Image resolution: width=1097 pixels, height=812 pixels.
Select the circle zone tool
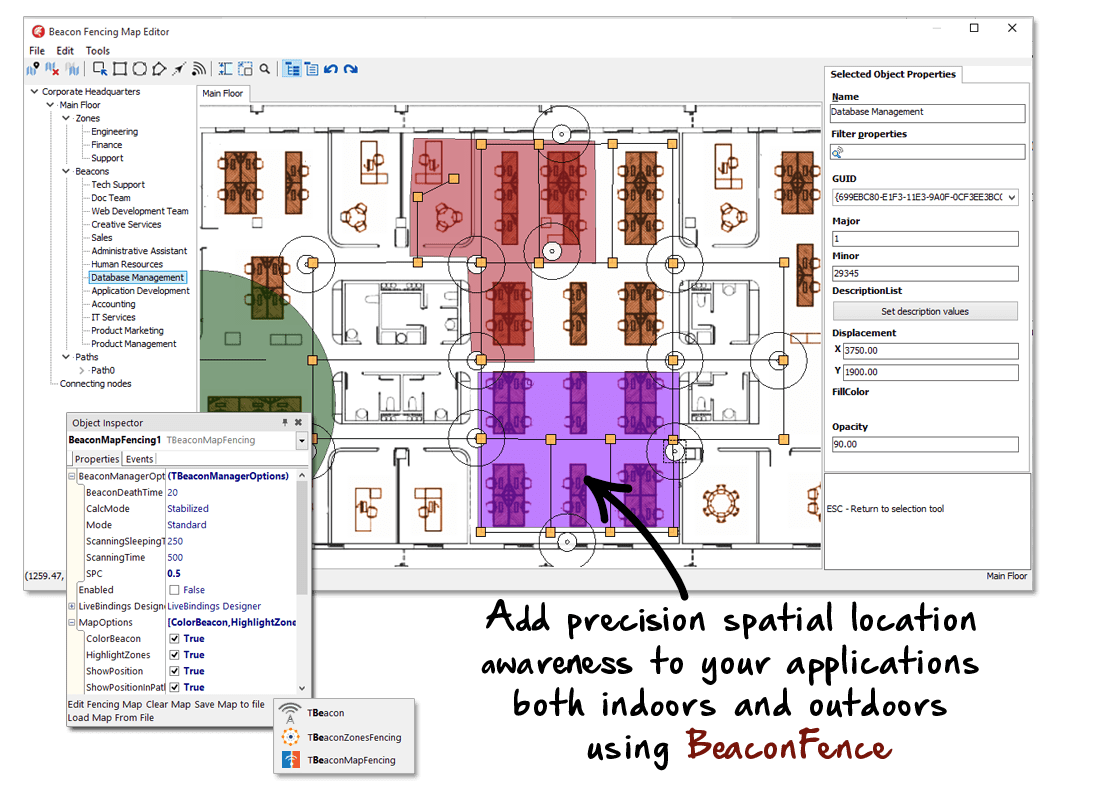tap(139, 69)
